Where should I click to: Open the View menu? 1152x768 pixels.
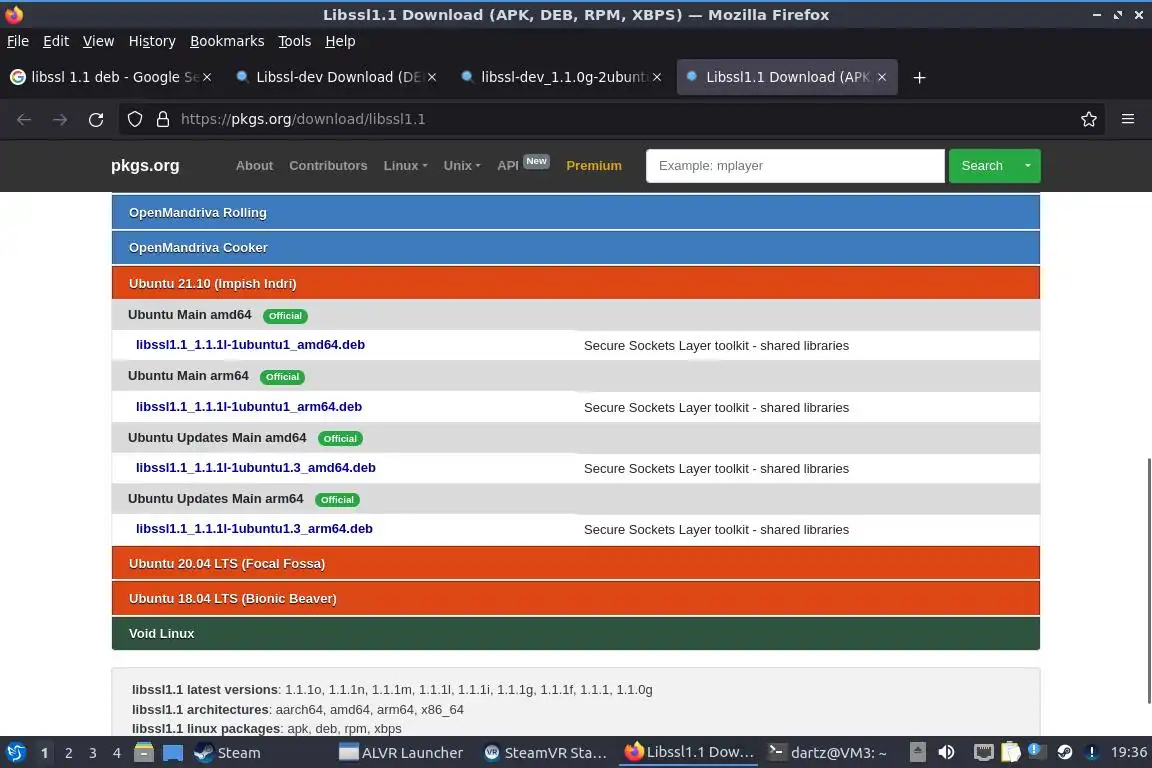point(98,41)
